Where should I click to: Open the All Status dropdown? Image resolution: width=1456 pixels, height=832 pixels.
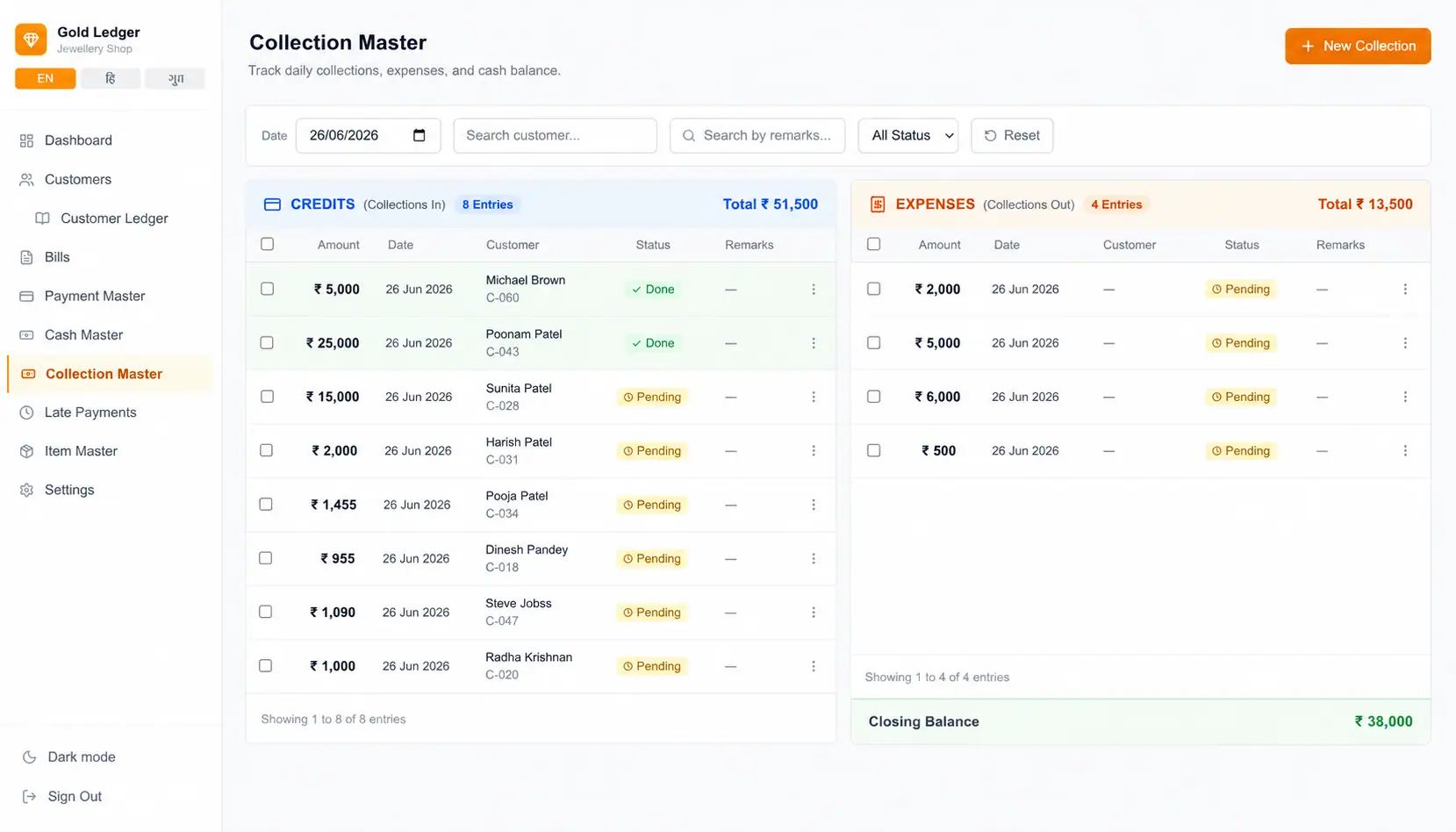908,136
